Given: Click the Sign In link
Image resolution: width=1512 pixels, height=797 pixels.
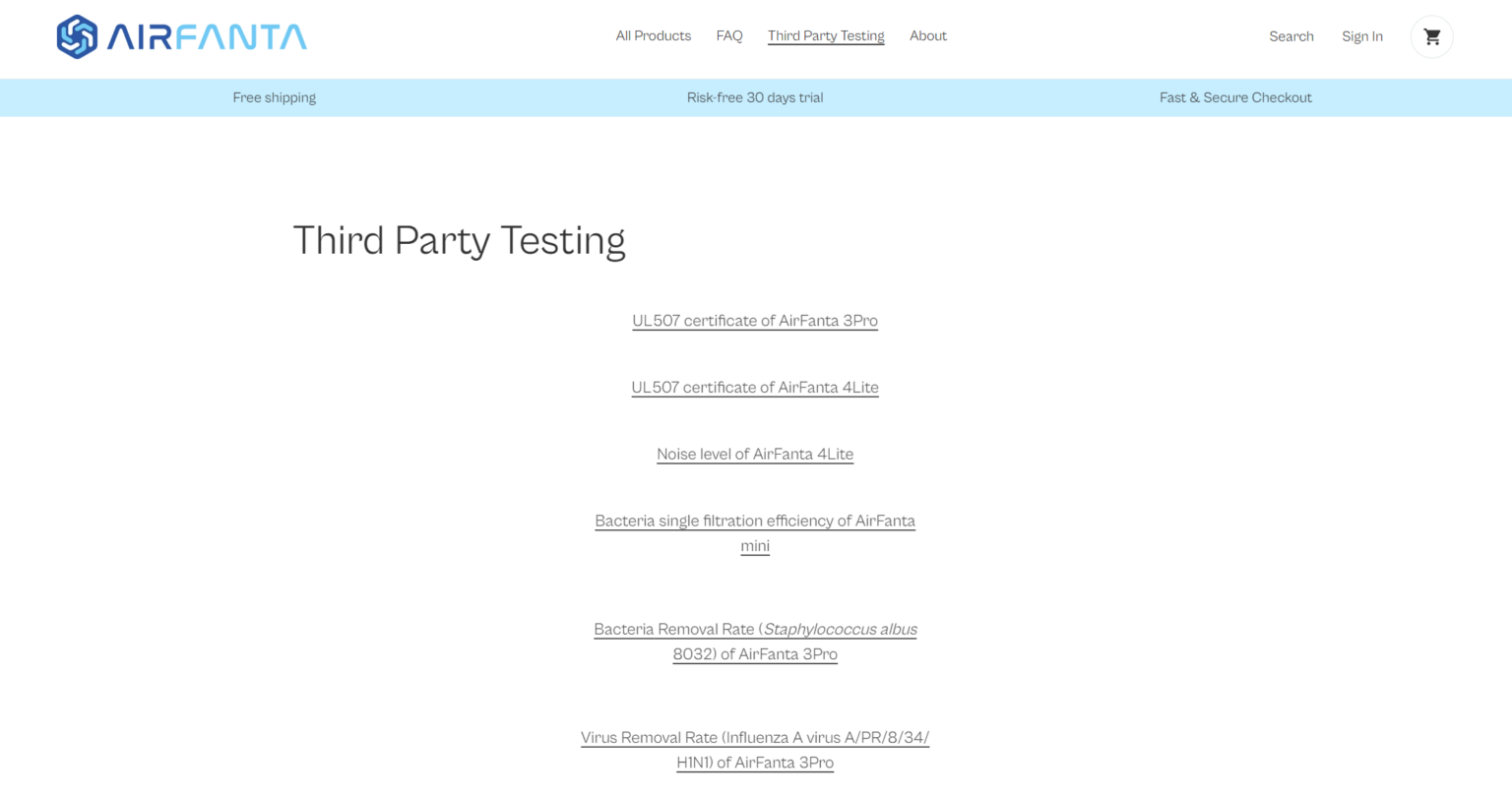Looking at the screenshot, I should tap(1361, 36).
